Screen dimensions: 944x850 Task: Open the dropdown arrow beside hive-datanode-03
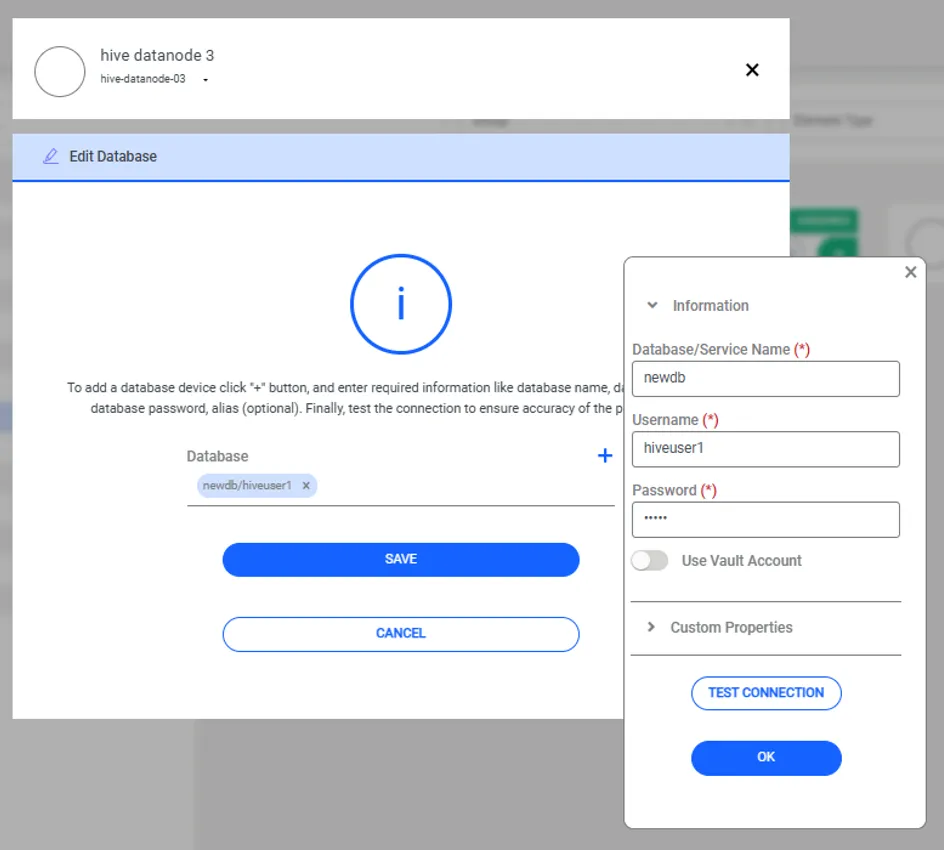pos(205,79)
